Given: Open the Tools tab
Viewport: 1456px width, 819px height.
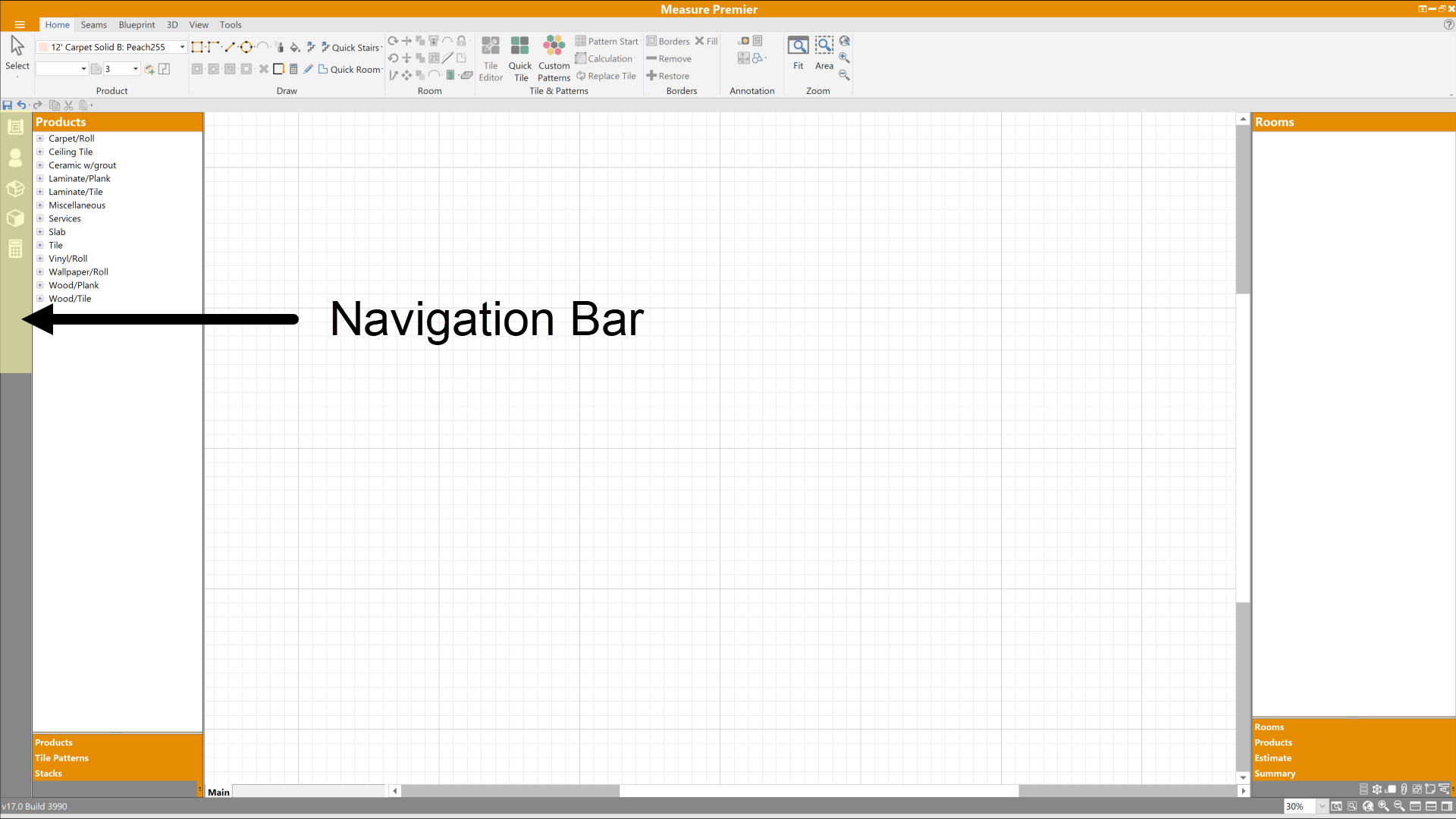Looking at the screenshot, I should pos(231,25).
